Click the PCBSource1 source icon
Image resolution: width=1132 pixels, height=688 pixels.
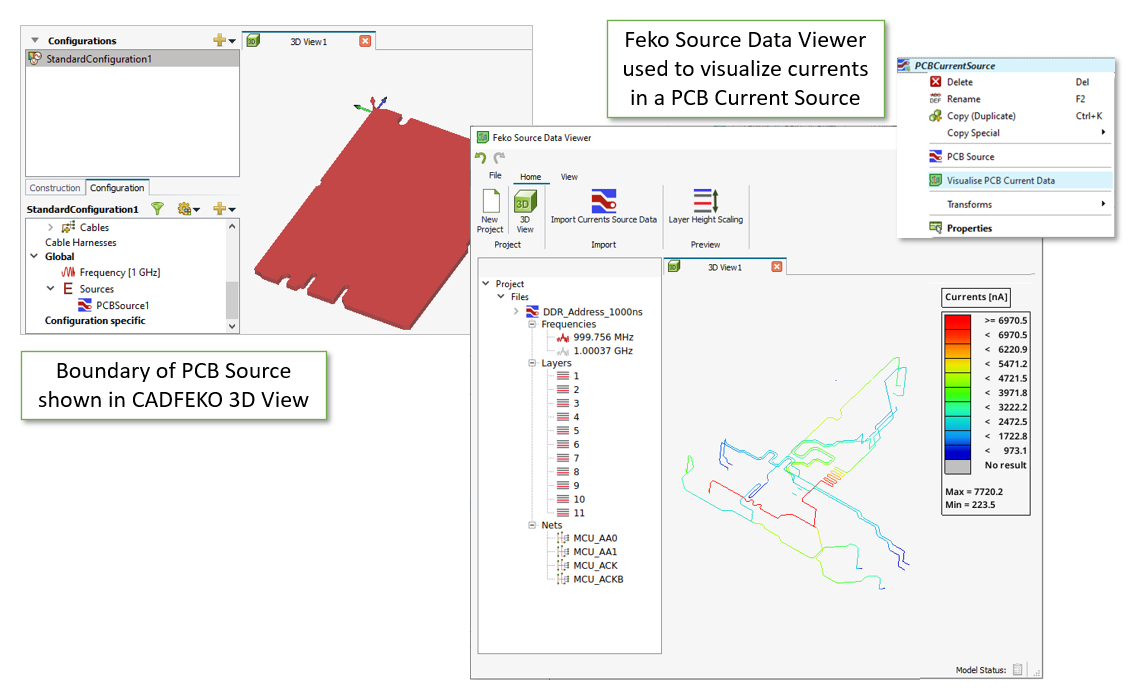pyautogui.click(x=86, y=306)
